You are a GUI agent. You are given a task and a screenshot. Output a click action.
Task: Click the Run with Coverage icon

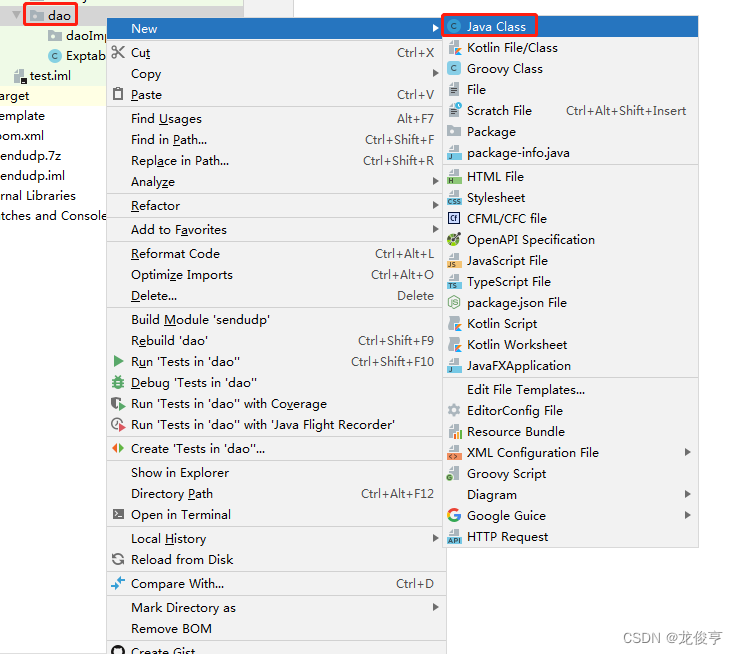pos(118,404)
